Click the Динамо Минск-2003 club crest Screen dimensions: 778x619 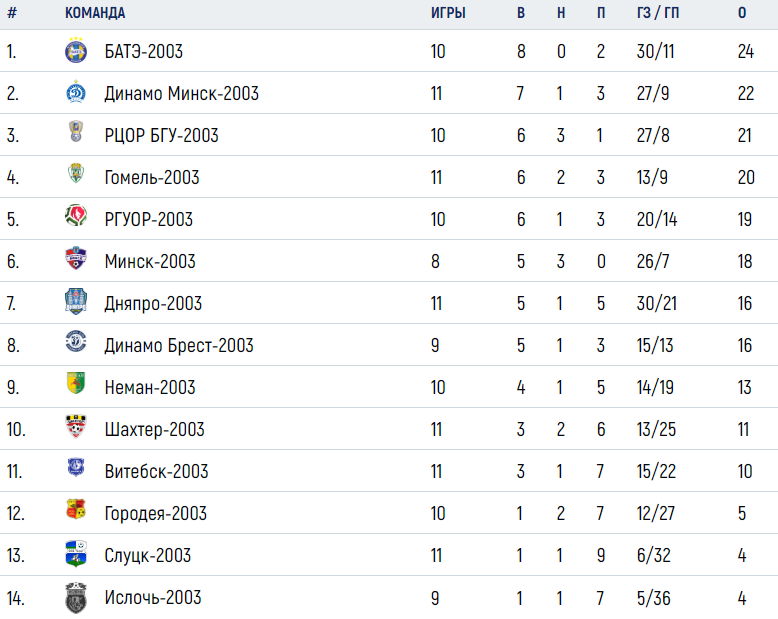click(76, 92)
